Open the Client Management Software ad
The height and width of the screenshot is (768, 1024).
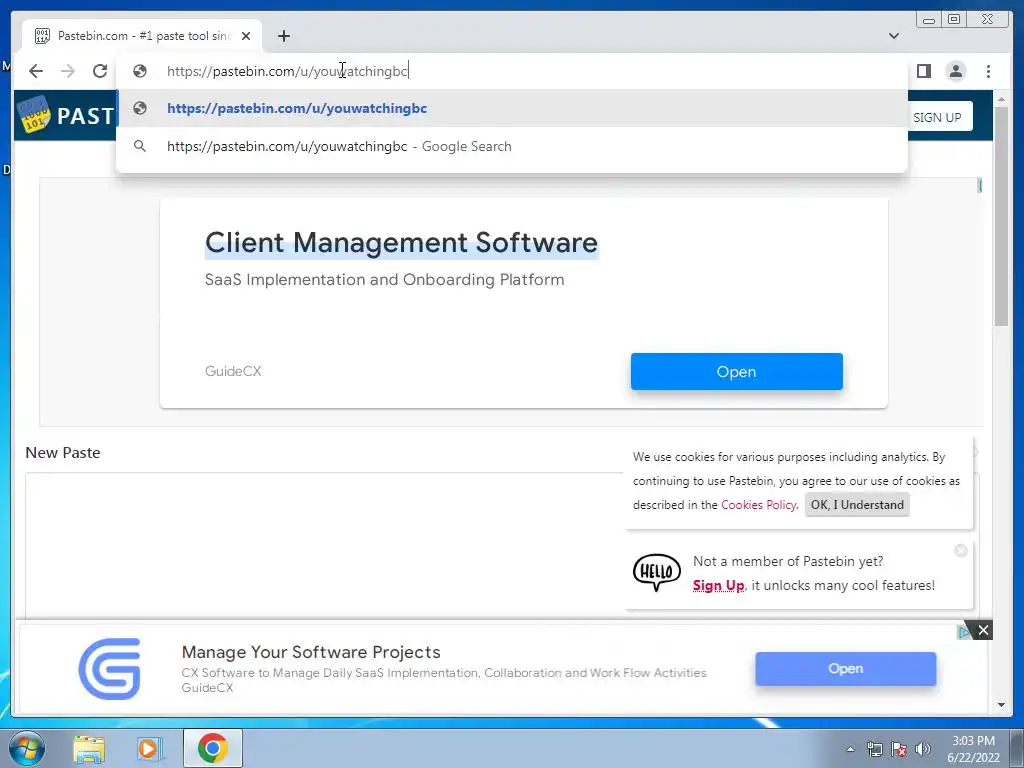[x=737, y=372]
